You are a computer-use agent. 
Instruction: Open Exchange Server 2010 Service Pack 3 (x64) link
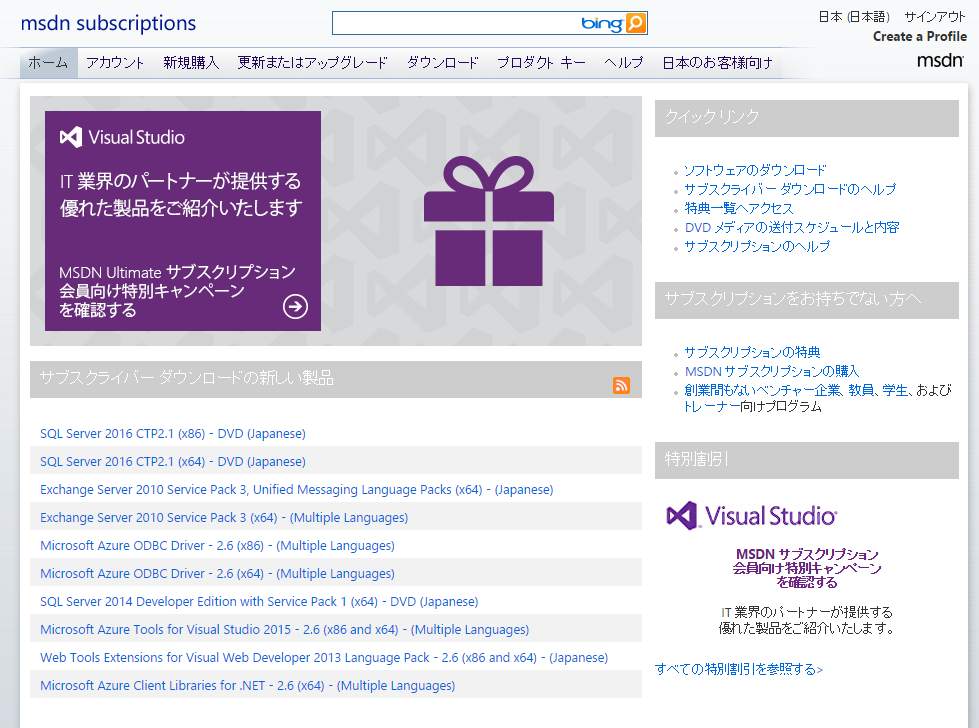pos(224,518)
